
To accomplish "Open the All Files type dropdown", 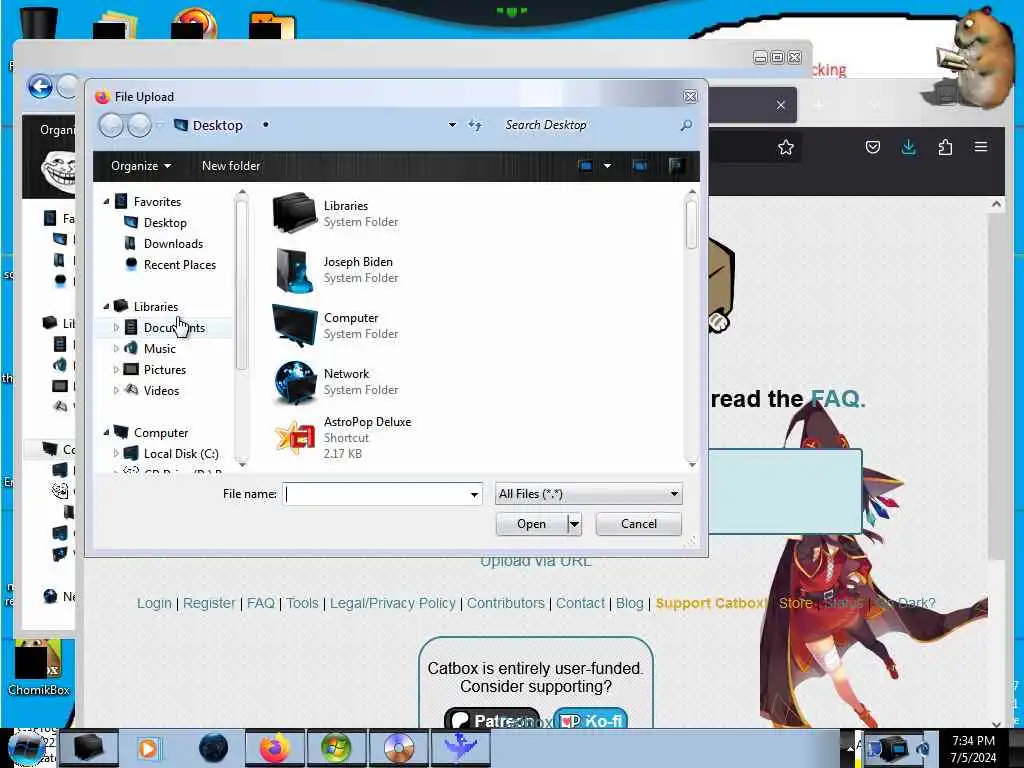I will click(x=588, y=494).
